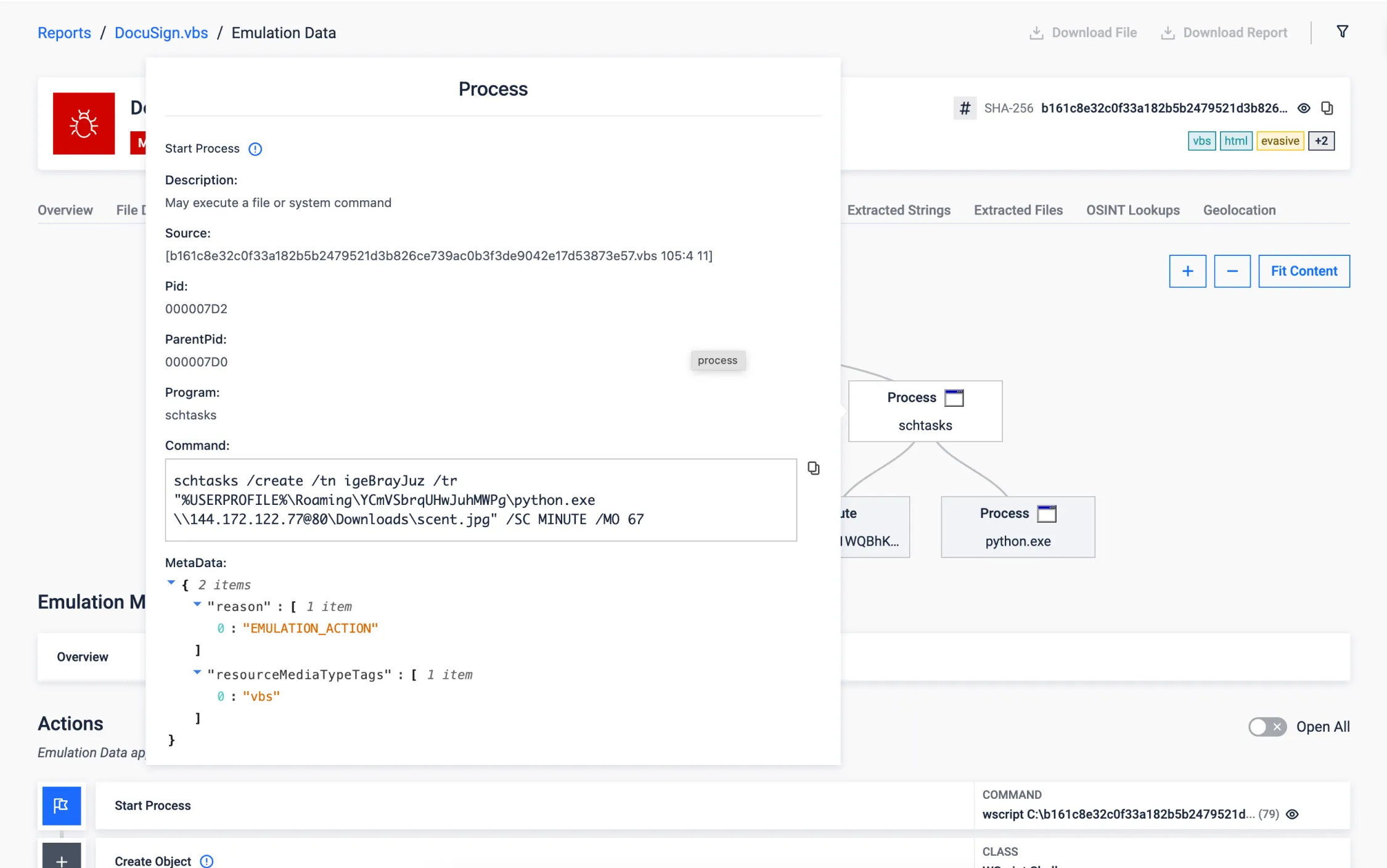Zoom out the process graph
Screen dimensions: 1387x868
[1232, 271]
